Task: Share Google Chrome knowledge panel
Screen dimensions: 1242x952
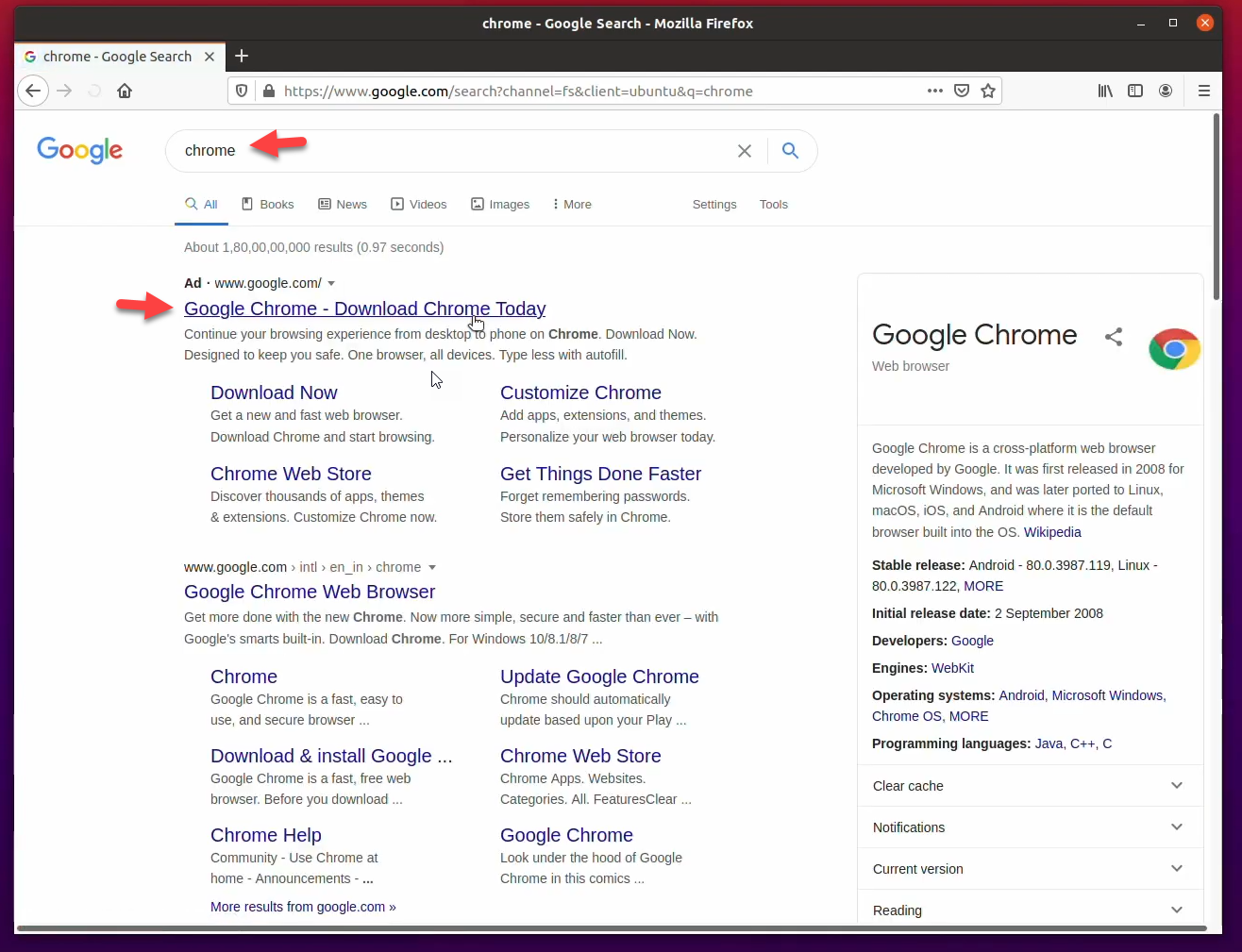Action: click(1114, 337)
